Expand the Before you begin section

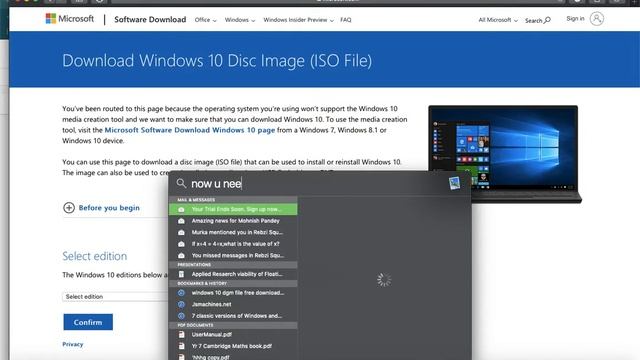[101, 208]
